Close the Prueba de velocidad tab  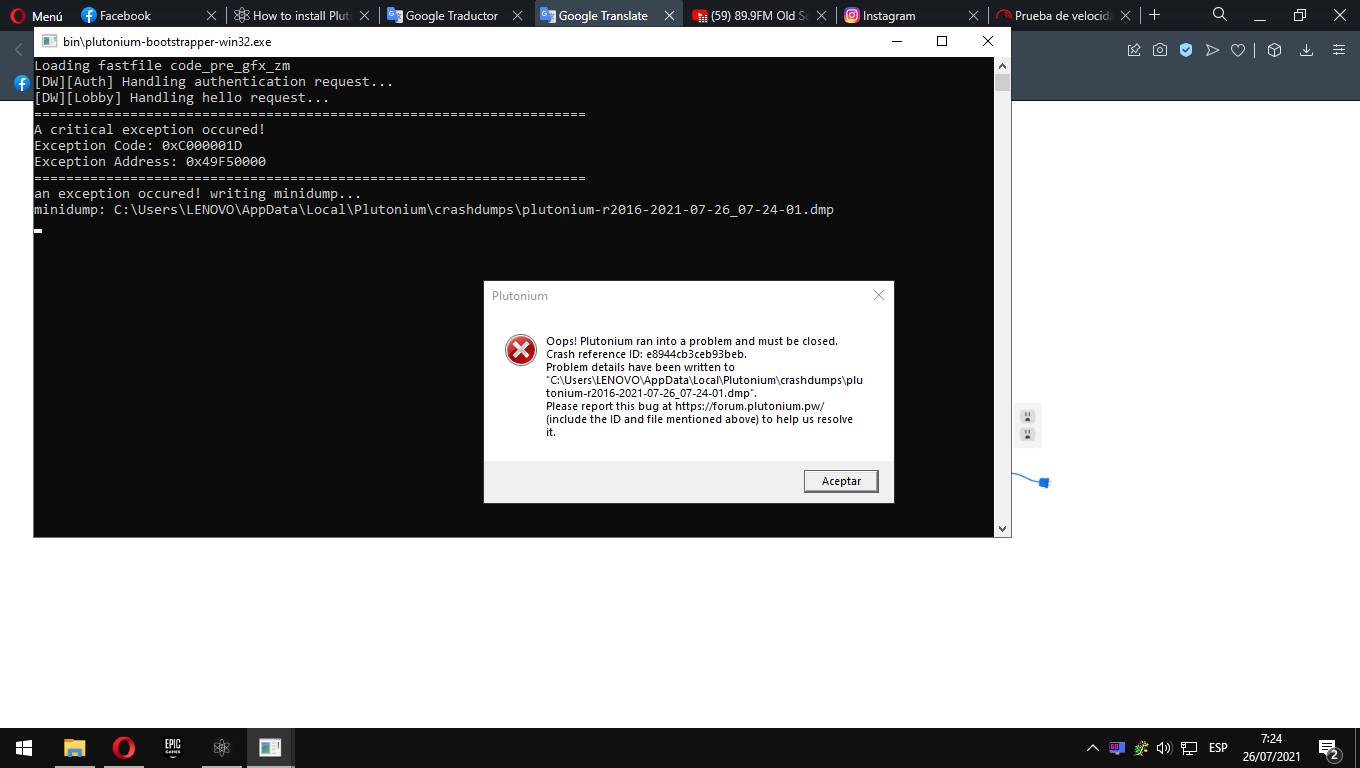1125,16
